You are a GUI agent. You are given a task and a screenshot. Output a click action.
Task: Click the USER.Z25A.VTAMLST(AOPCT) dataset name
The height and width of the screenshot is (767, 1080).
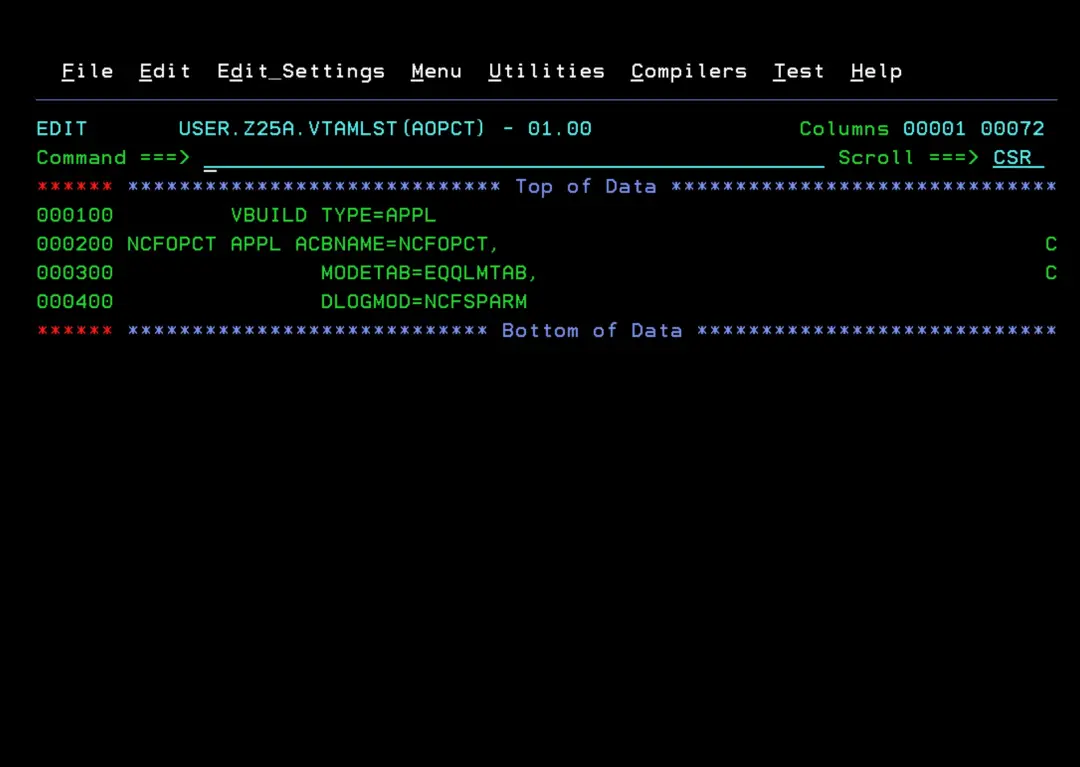coord(331,129)
